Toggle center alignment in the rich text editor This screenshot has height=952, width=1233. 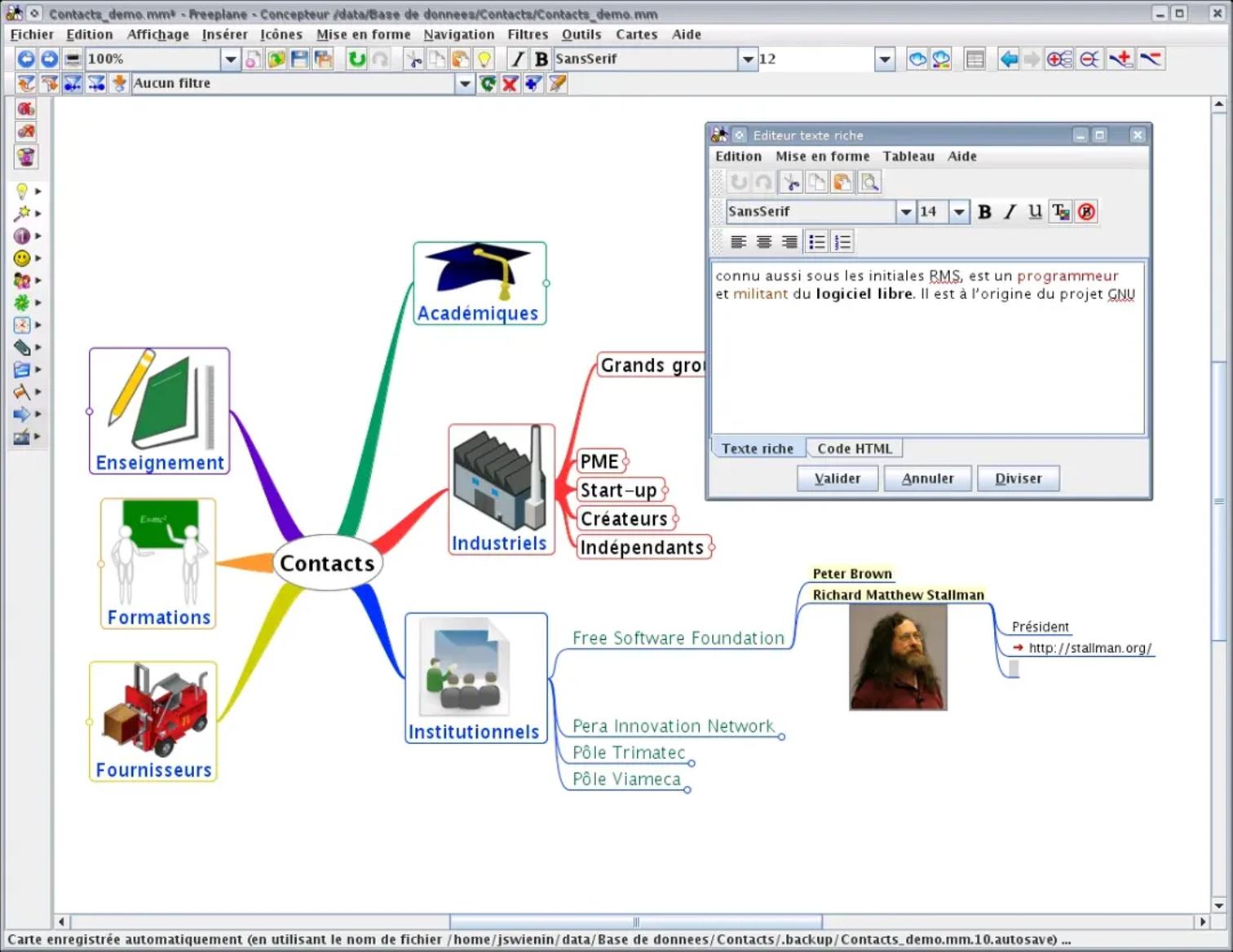pyautogui.click(x=764, y=241)
